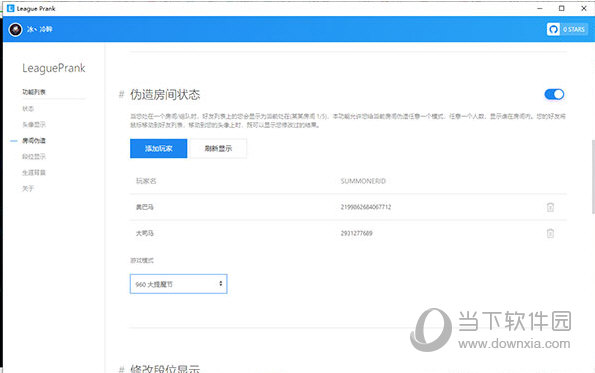The image size is (595, 373).
Task: Click the 功能列表 sidebar heading
Action: 34,92
